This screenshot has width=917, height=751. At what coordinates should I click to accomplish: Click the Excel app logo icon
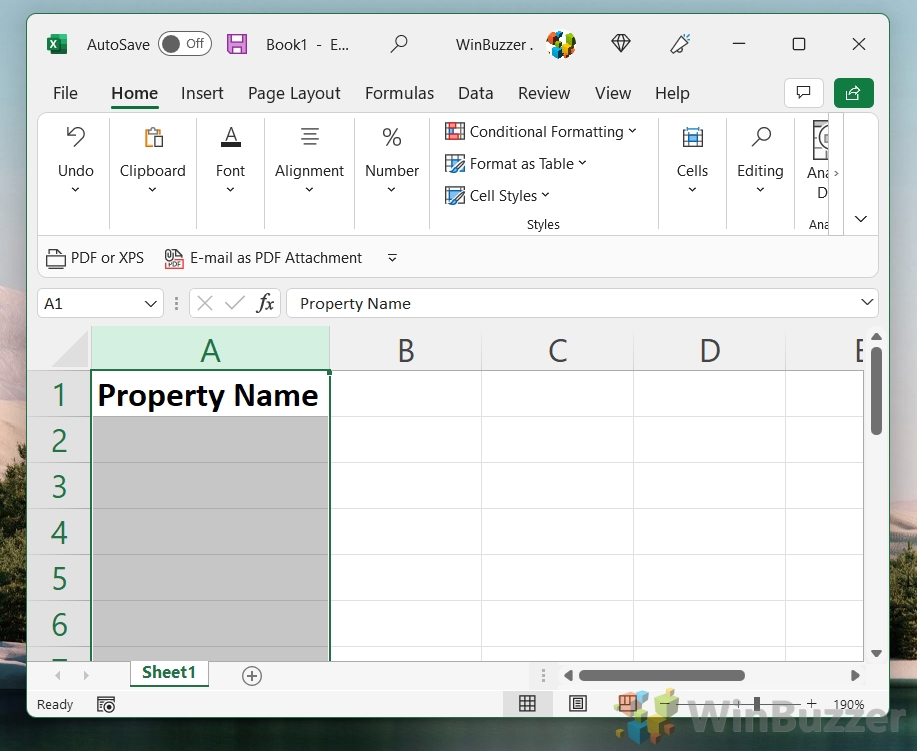(57, 44)
